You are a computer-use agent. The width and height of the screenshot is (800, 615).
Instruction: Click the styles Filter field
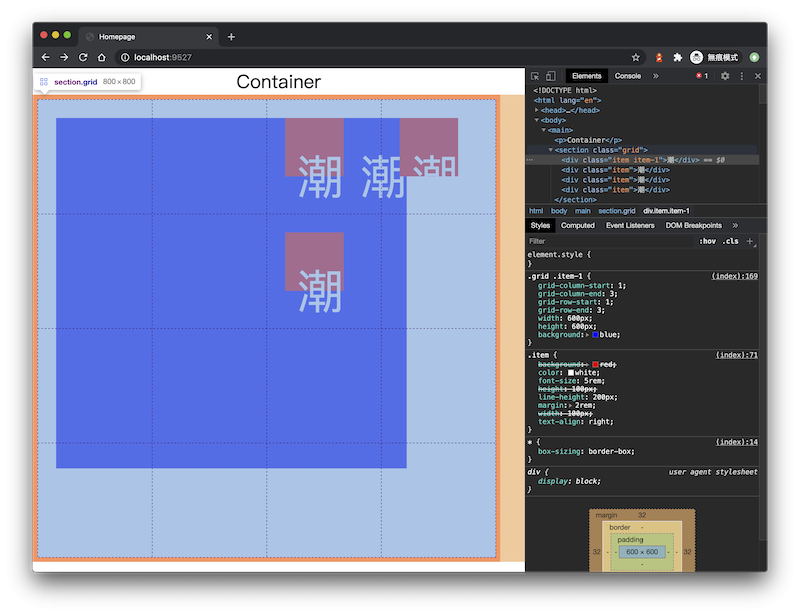pos(610,241)
